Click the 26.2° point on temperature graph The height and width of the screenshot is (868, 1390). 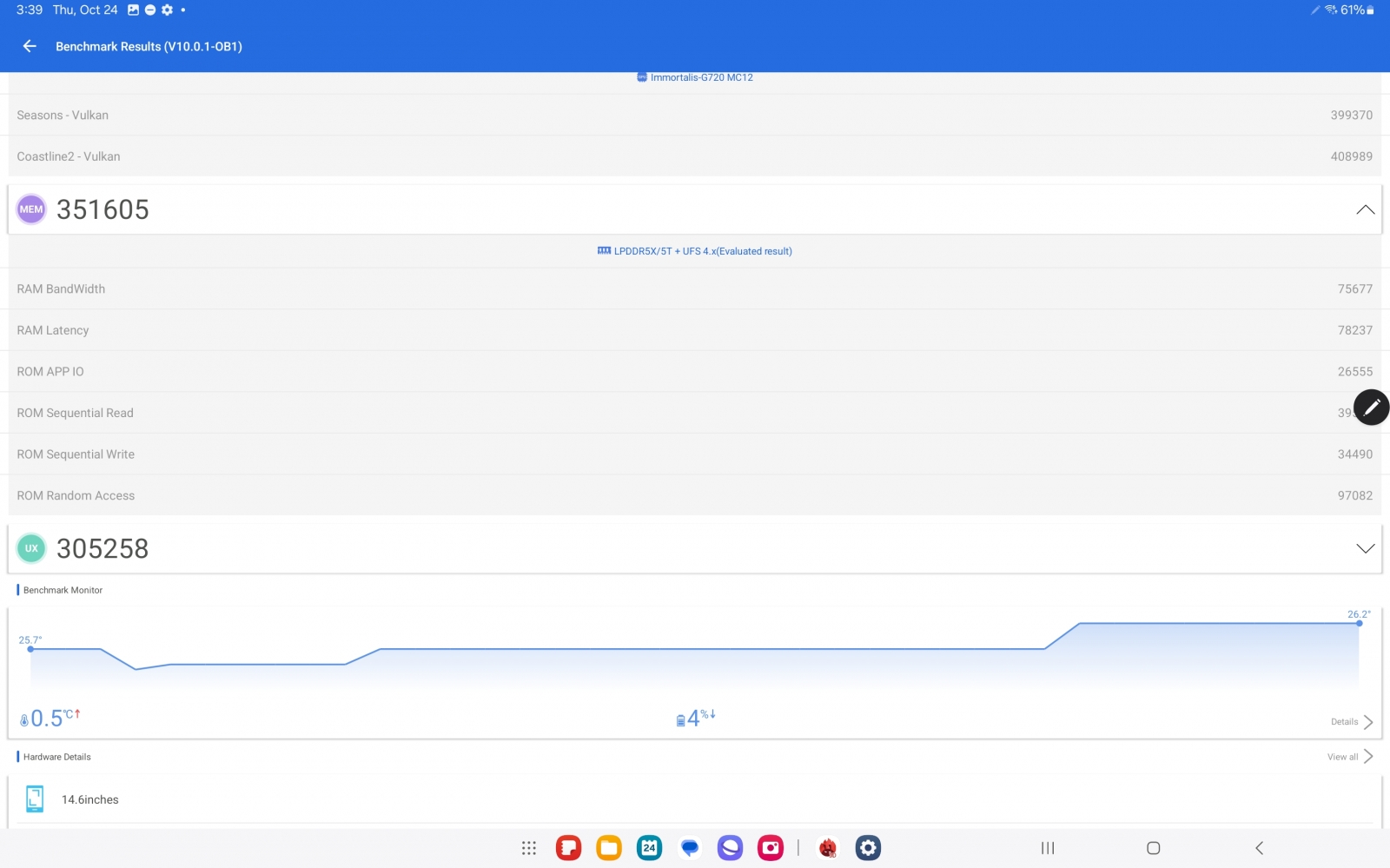(1359, 623)
